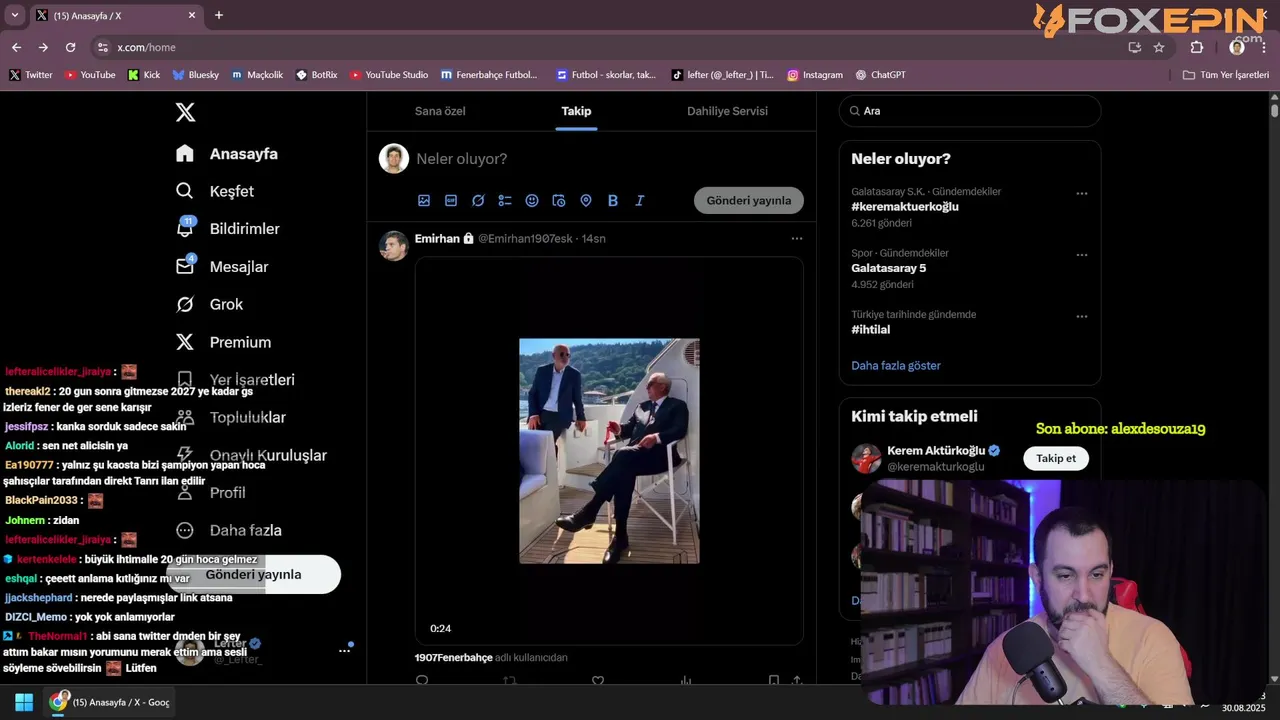Image resolution: width=1280 pixels, height=720 pixels.
Task: Switch to Dahiliye Servisi tab
Action: 727,111
